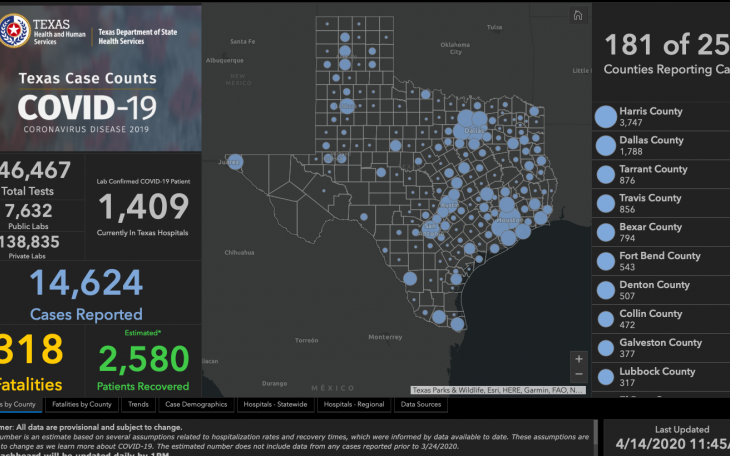Choose Fort Bend County from the list

coord(659,262)
